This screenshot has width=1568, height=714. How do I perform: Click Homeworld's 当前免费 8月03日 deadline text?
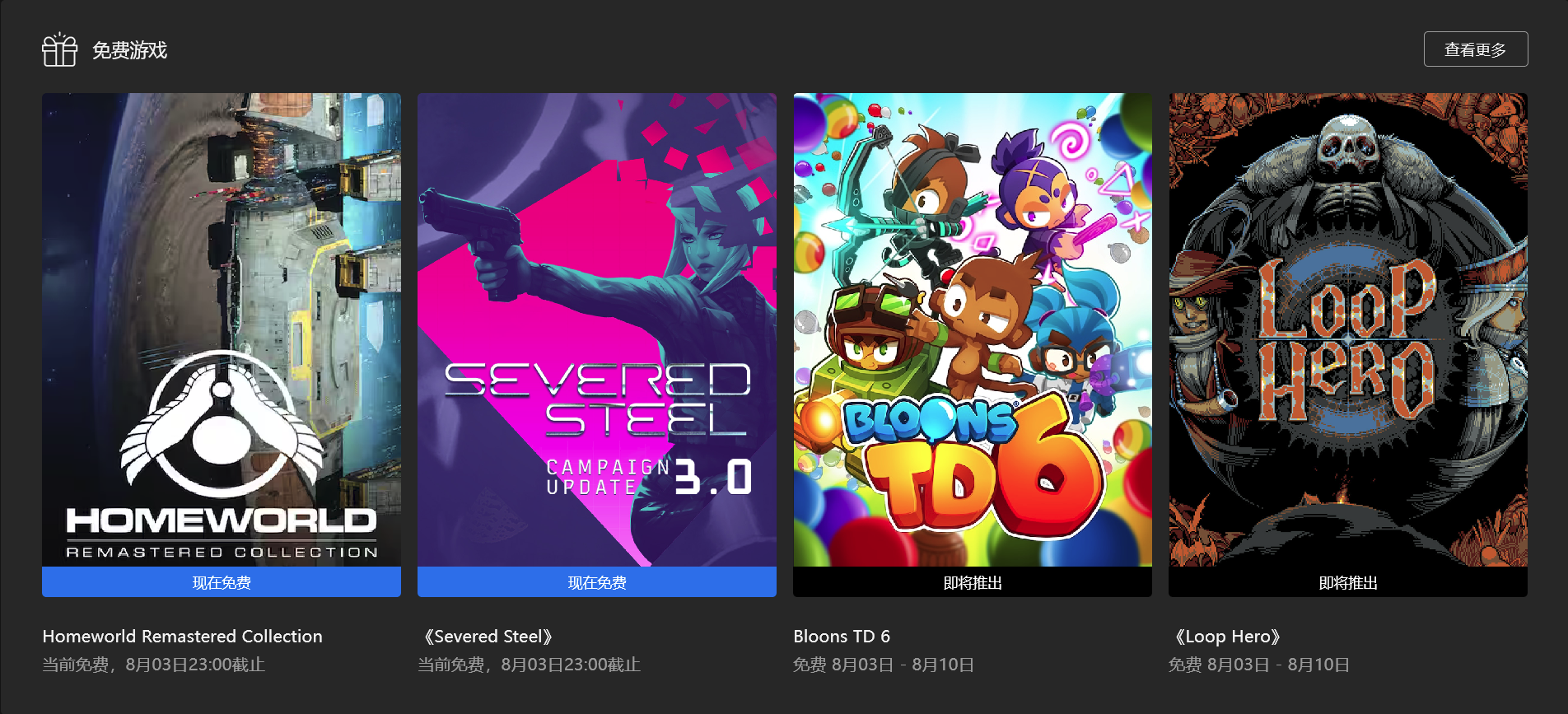154,665
